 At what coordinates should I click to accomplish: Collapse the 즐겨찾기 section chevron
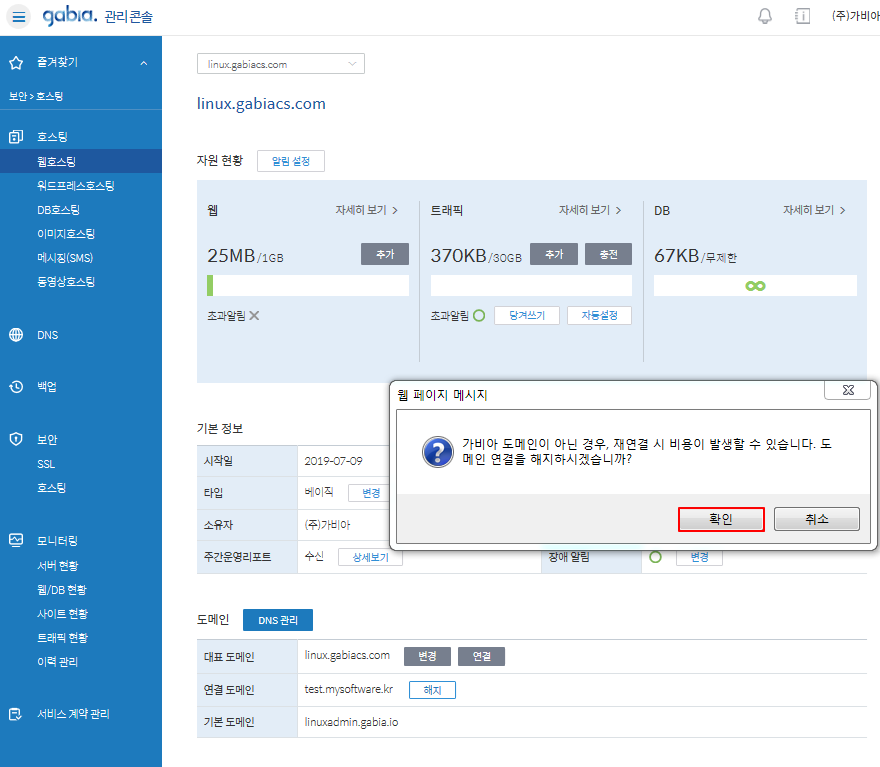click(143, 63)
